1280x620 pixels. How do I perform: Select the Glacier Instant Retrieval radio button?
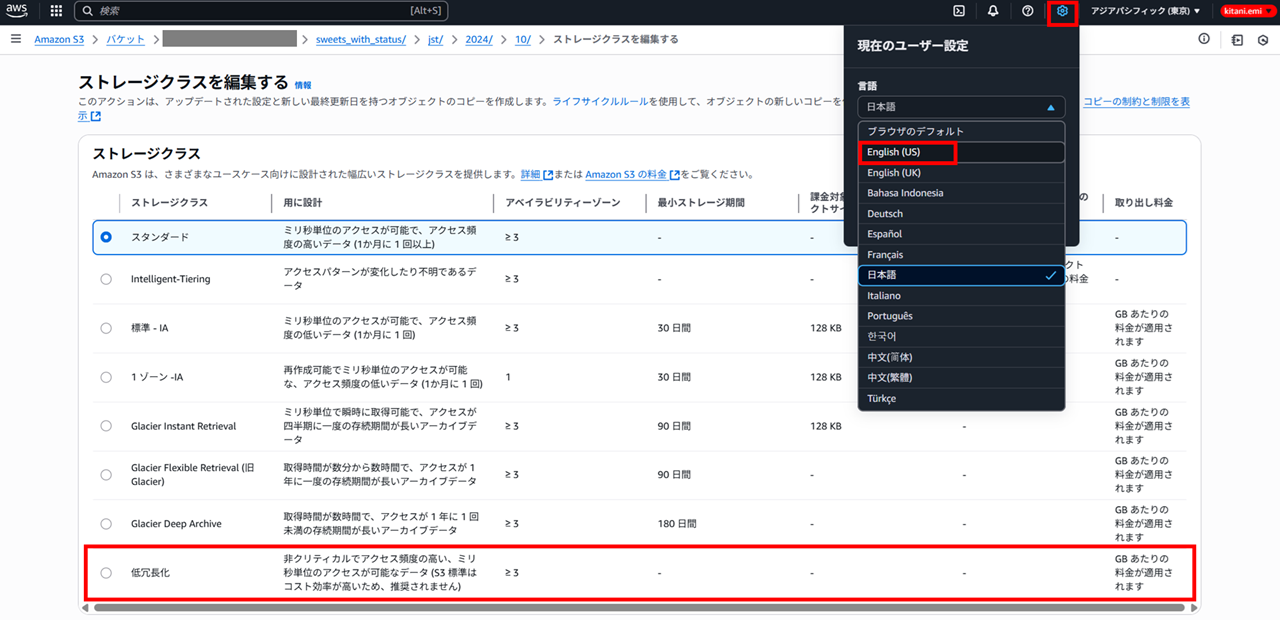(x=106, y=426)
